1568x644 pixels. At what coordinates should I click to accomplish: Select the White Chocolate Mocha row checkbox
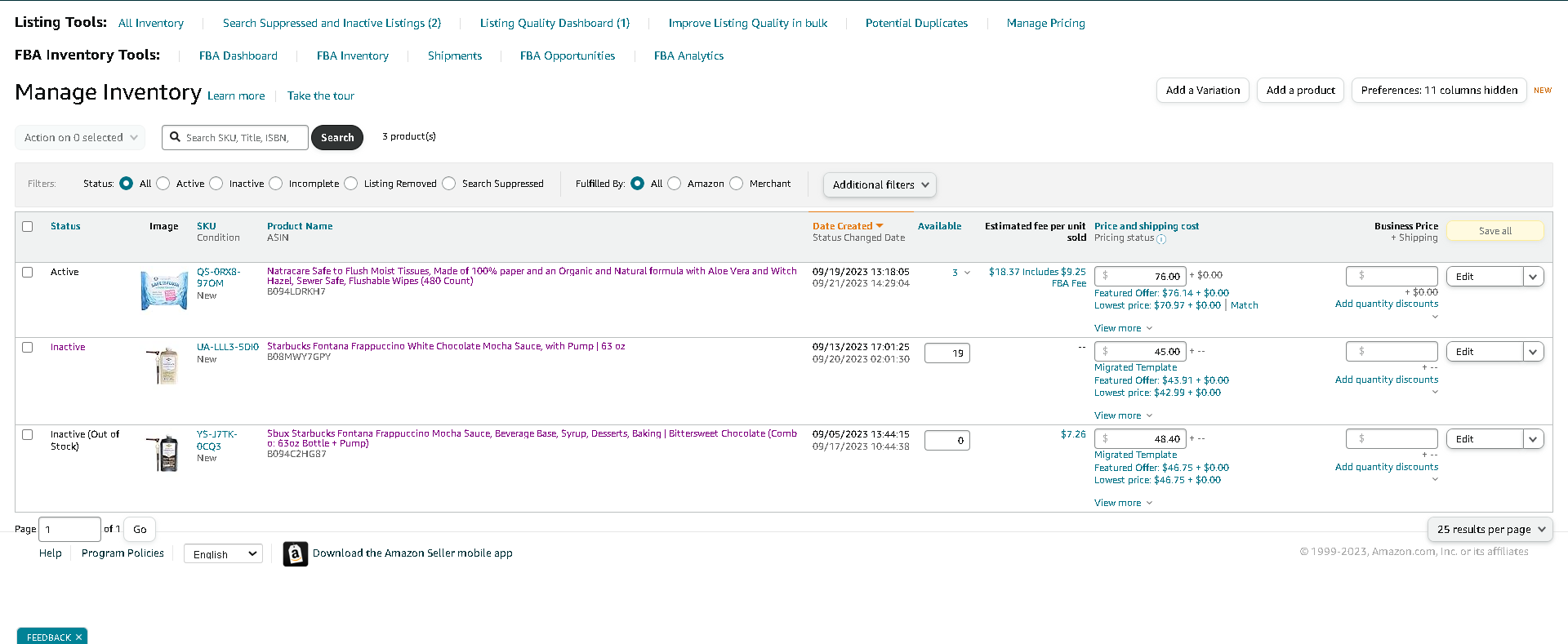(28, 348)
